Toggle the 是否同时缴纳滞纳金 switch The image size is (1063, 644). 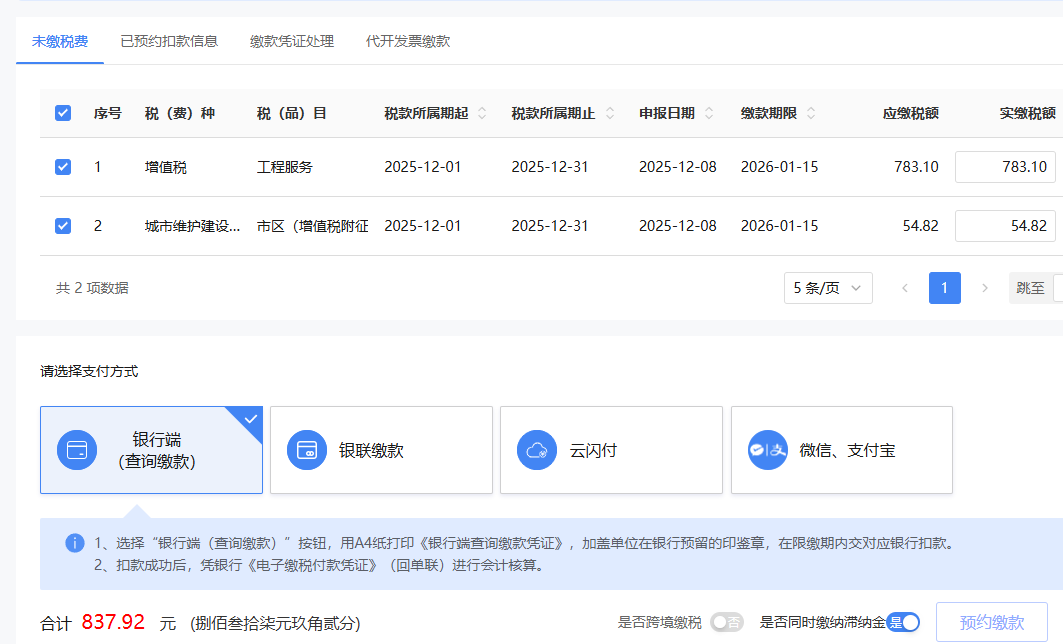903,622
